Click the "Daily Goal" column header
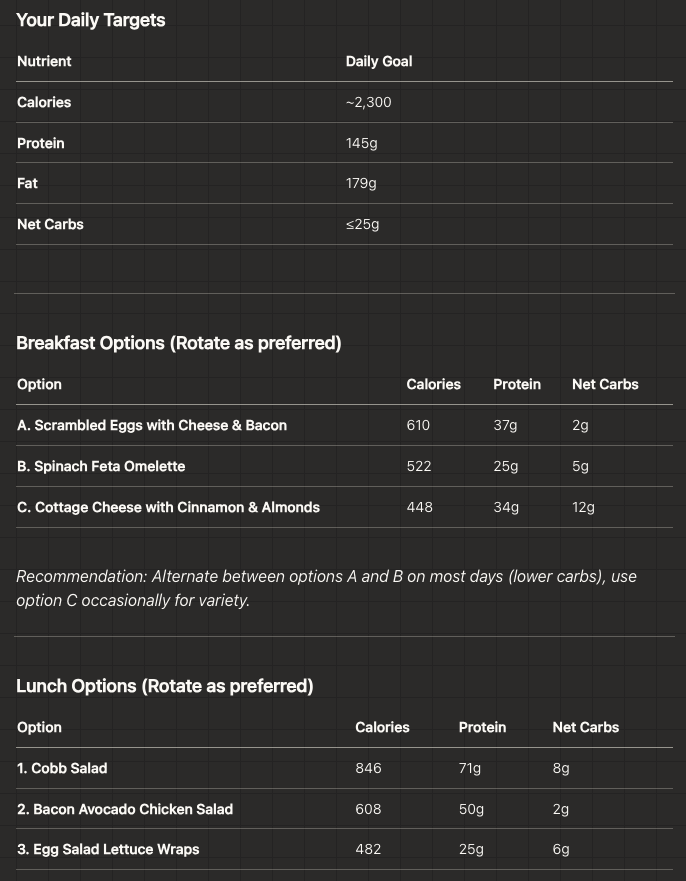 (379, 61)
